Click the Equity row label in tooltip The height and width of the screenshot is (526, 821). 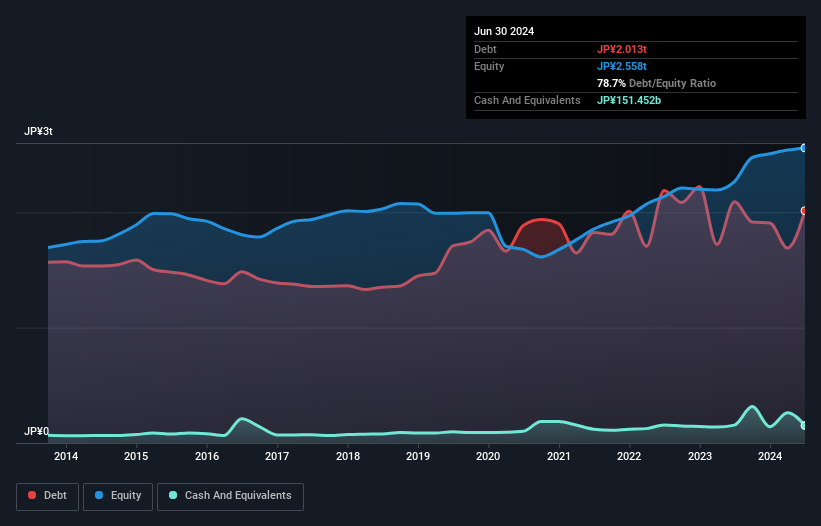coord(489,66)
